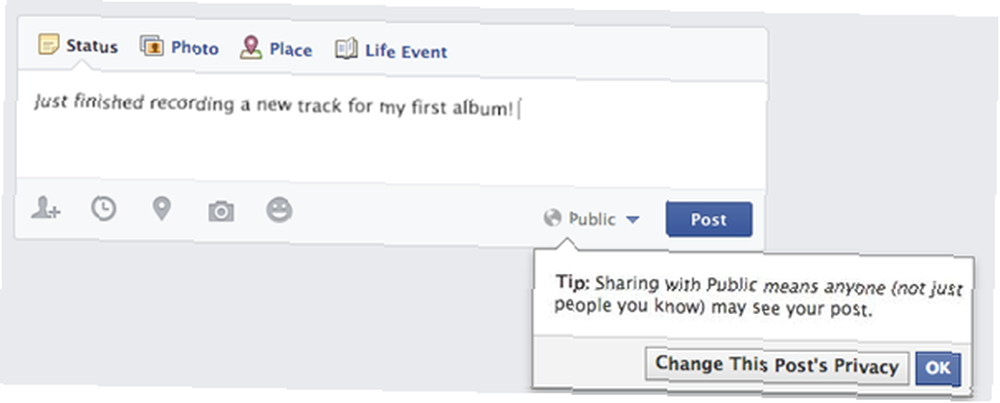Open the smiley feeling picker
The width and height of the screenshot is (1000, 403).
point(279,210)
